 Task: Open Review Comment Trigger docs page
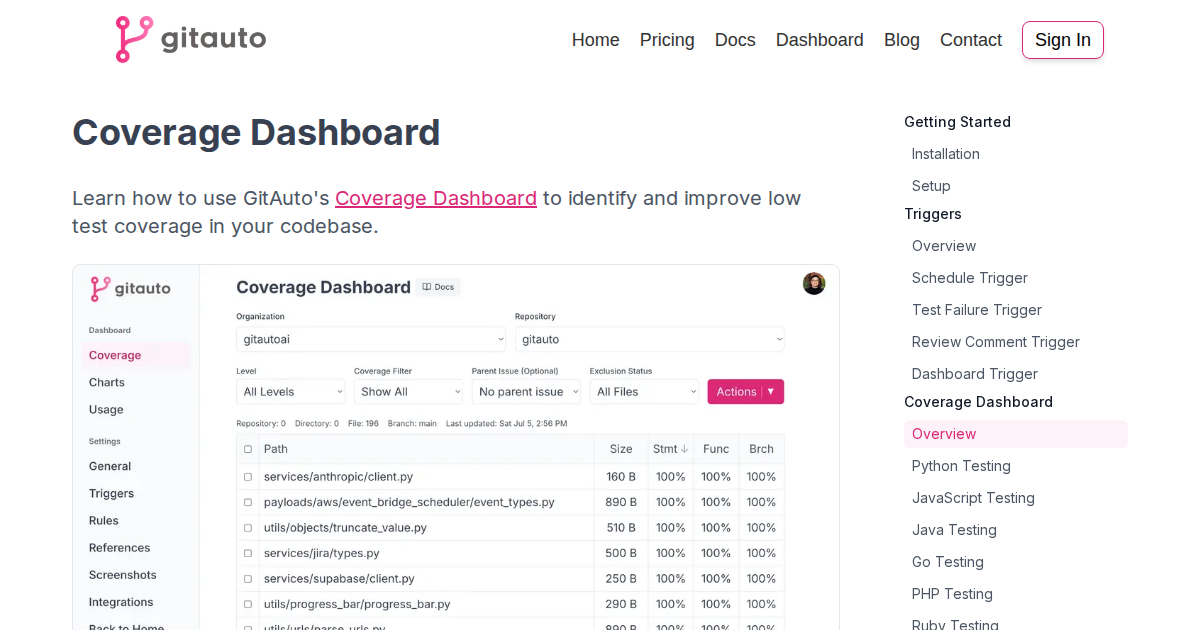tap(996, 342)
